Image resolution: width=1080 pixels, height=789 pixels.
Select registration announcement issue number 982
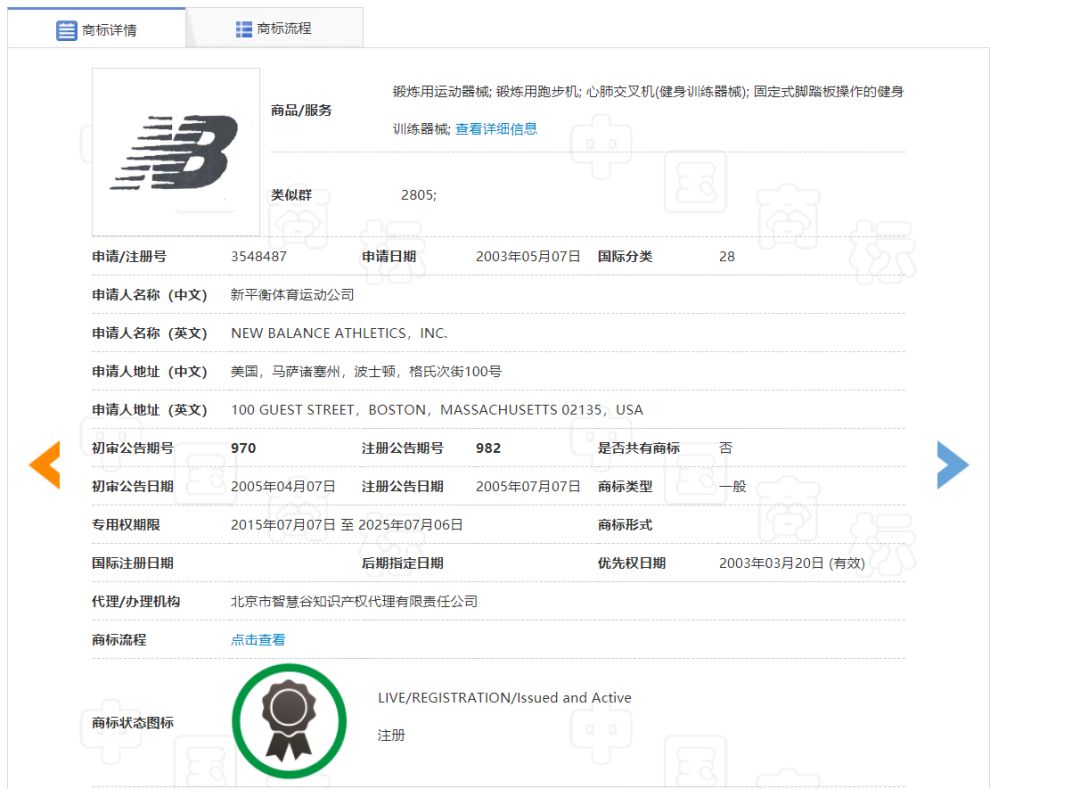coord(488,448)
